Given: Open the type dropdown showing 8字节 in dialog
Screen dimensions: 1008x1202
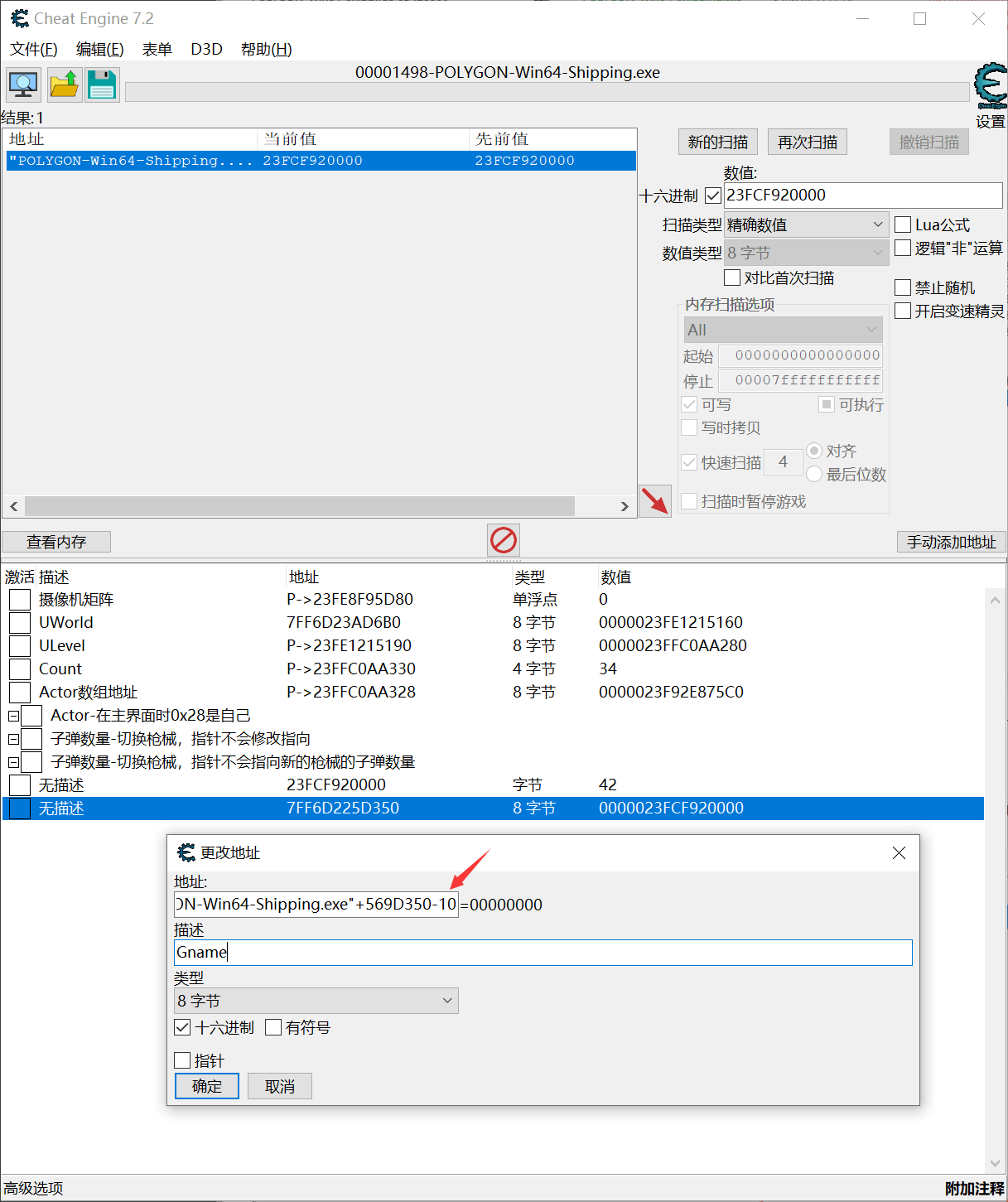Looking at the screenshot, I should coord(446,1000).
